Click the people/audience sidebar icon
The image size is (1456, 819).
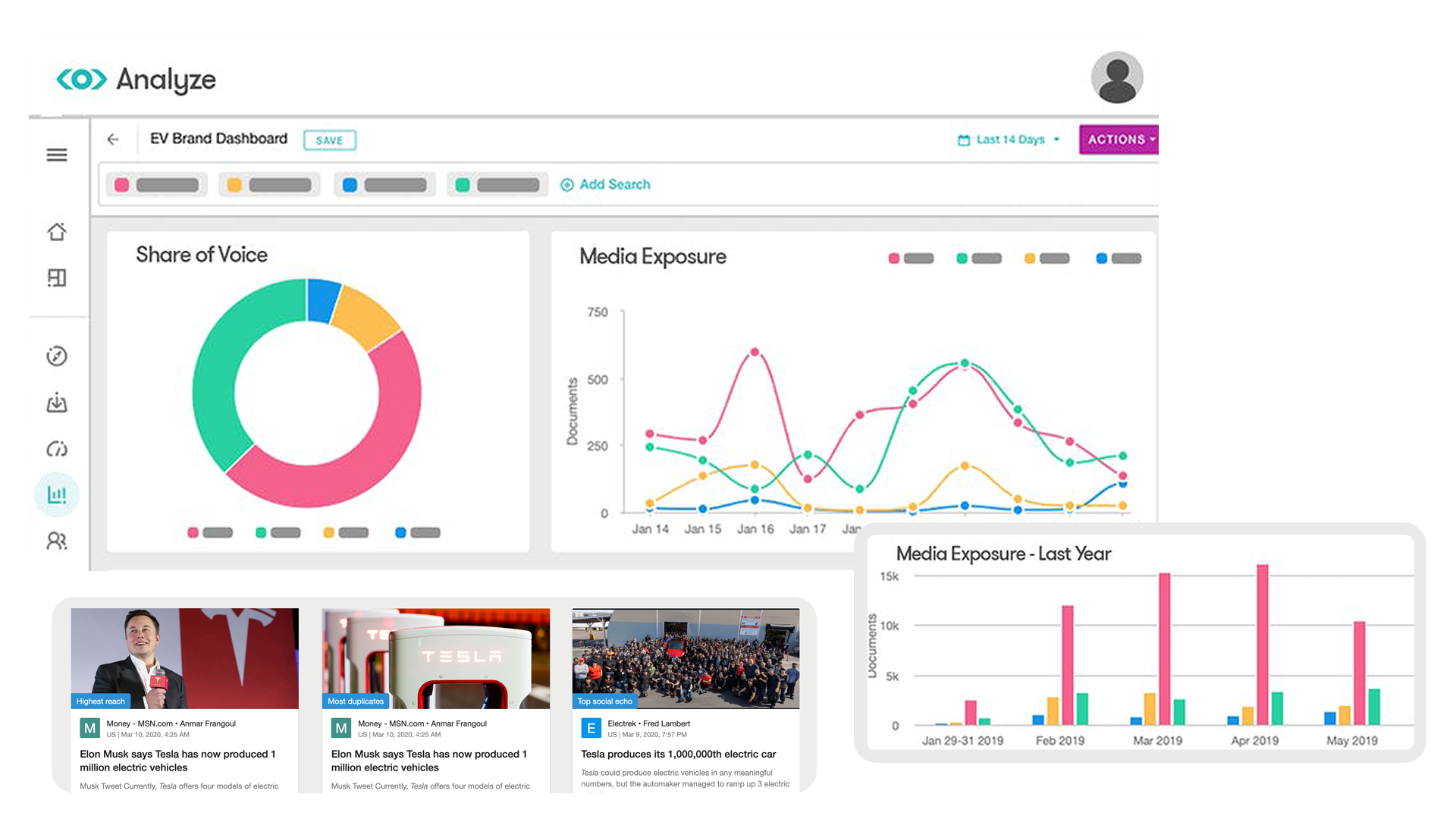click(57, 541)
